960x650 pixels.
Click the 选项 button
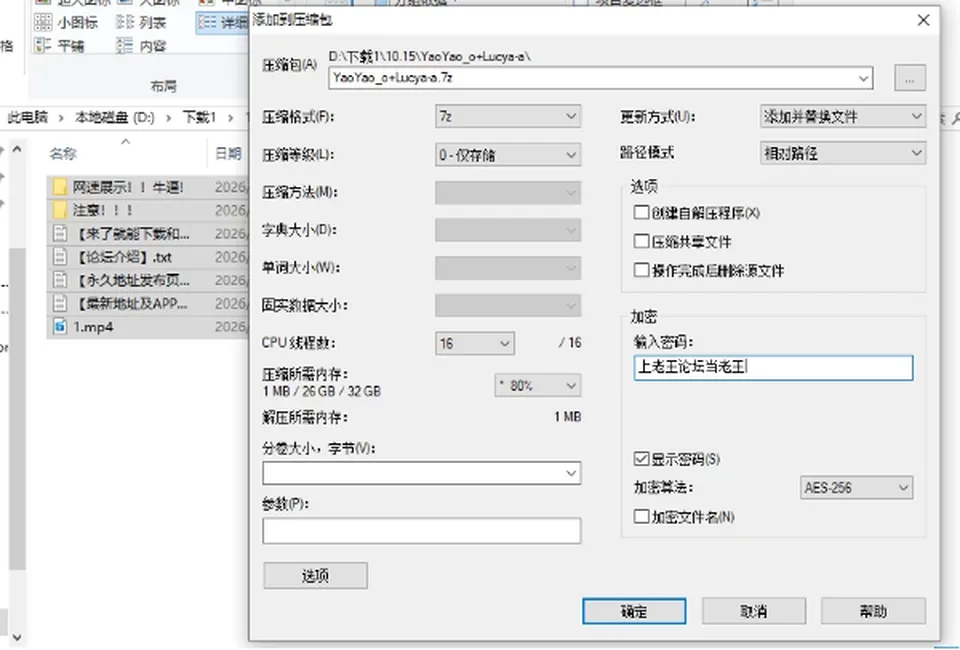pos(315,575)
